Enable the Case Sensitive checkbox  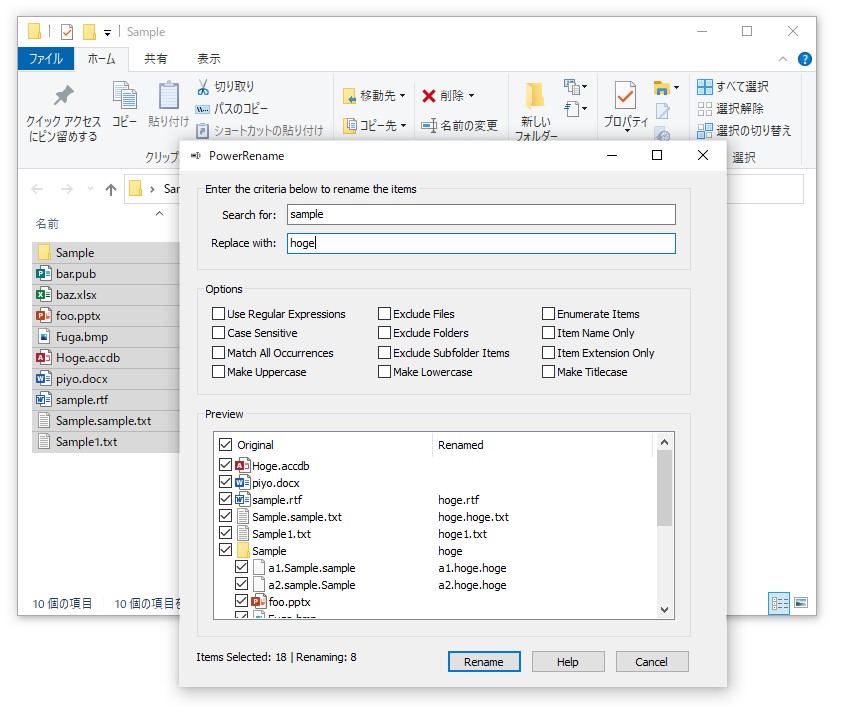pos(218,333)
